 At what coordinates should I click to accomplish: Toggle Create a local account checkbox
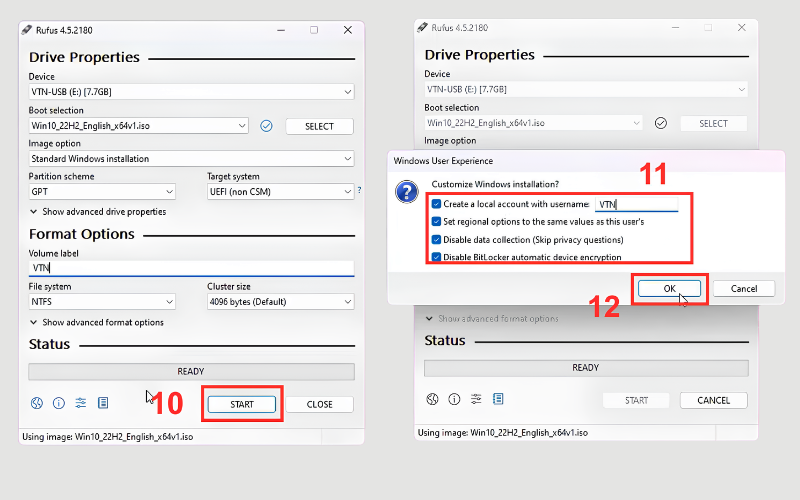(x=436, y=204)
